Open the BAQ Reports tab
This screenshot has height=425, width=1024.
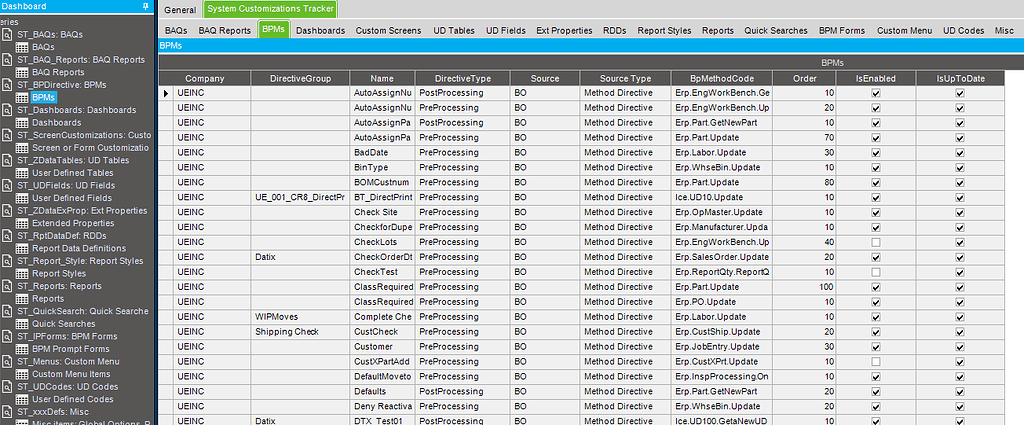click(x=225, y=31)
